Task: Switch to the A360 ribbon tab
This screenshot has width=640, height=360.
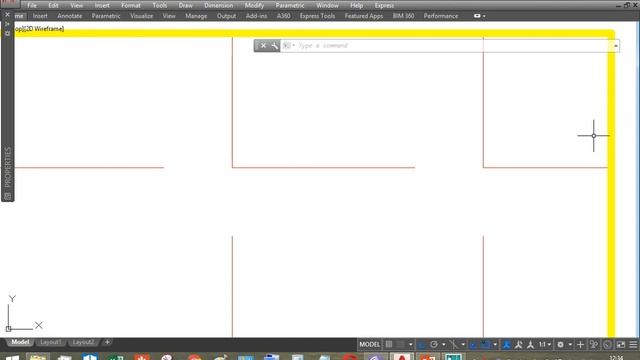Action: click(283, 16)
